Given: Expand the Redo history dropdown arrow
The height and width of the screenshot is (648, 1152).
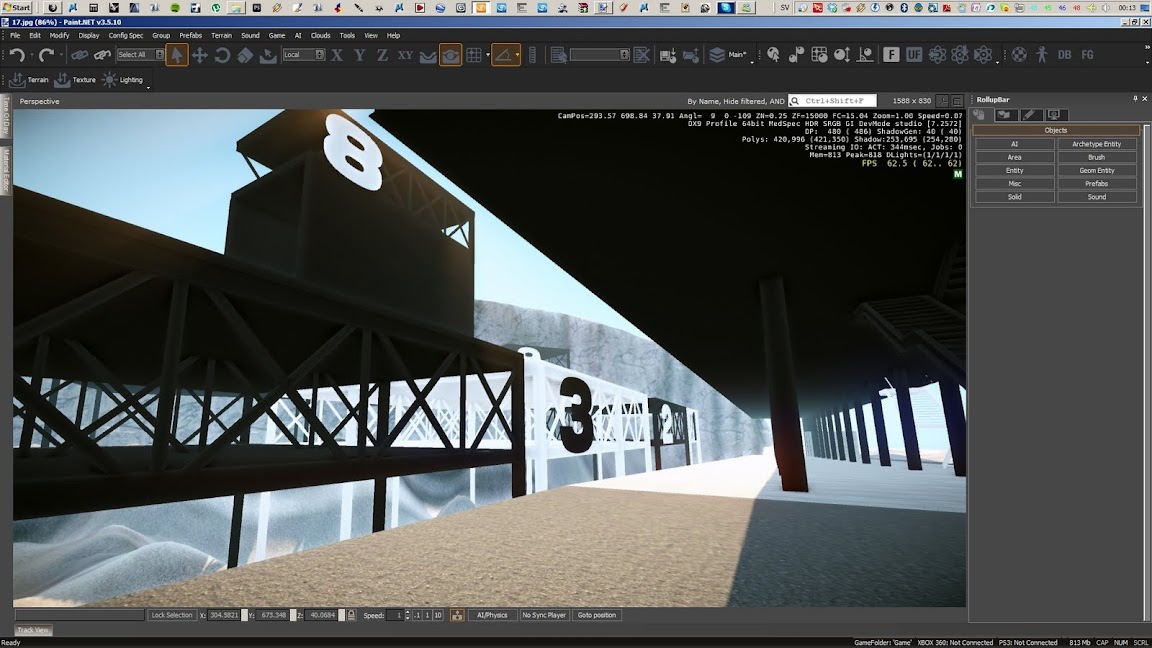Looking at the screenshot, I should pos(61,55).
